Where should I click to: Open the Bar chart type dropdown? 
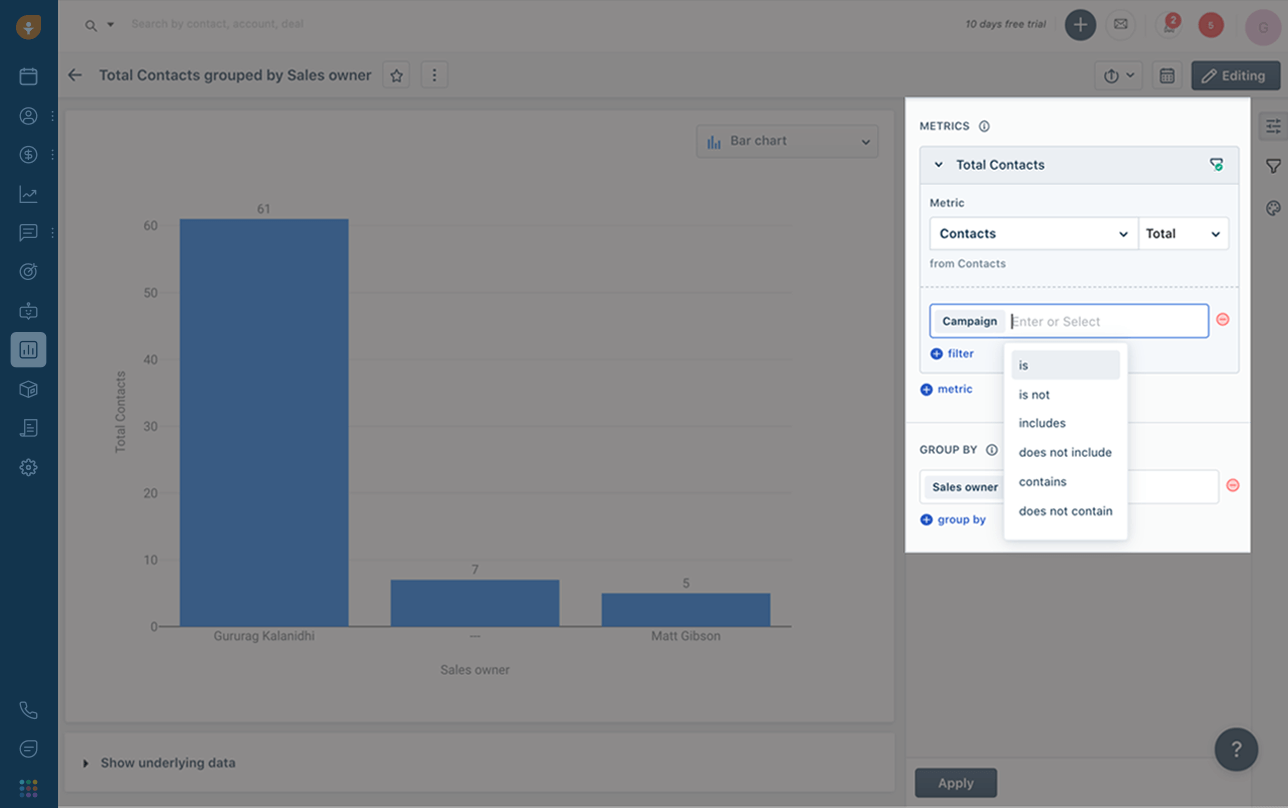(x=787, y=141)
